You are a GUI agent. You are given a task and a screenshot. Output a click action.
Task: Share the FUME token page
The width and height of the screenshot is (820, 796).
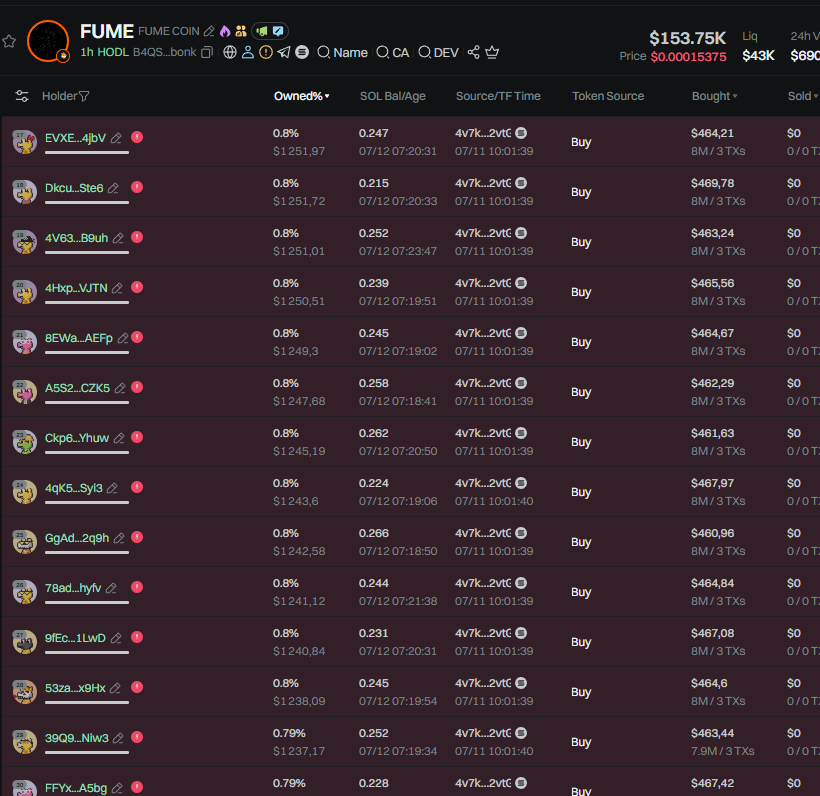[473, 52]
